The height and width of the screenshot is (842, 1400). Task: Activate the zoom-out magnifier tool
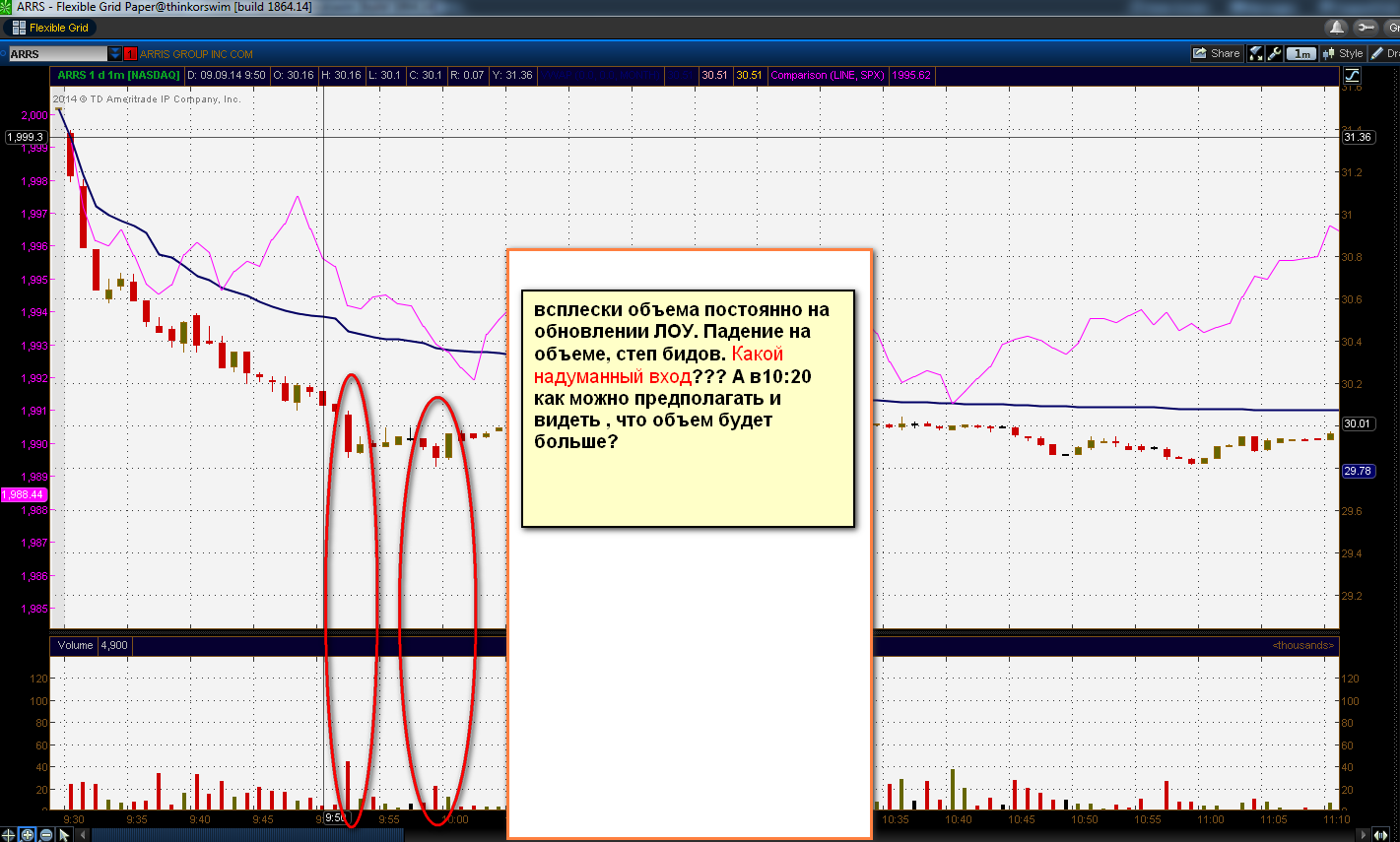coord(45,834)
